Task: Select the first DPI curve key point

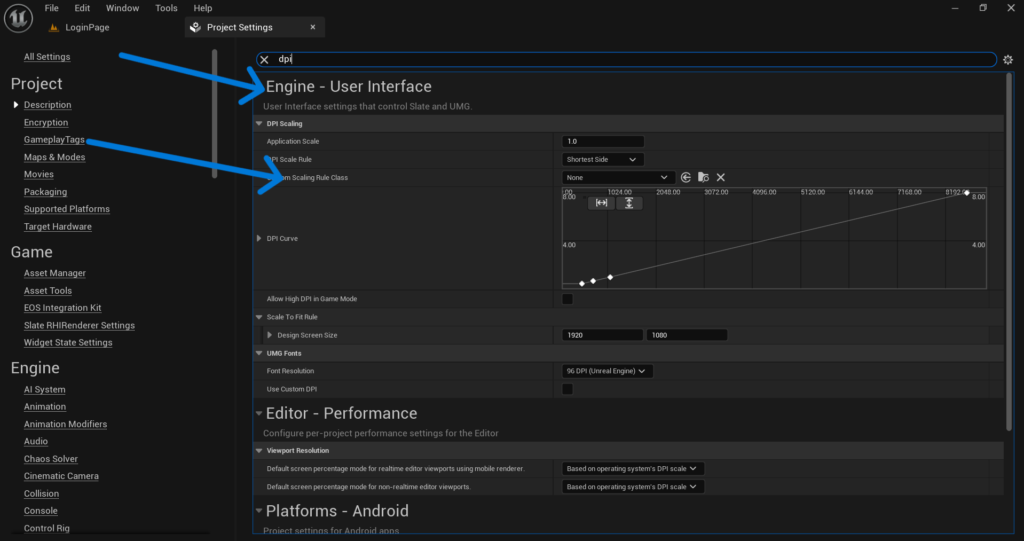Action: pyautogui.click(x=582, y=284)
